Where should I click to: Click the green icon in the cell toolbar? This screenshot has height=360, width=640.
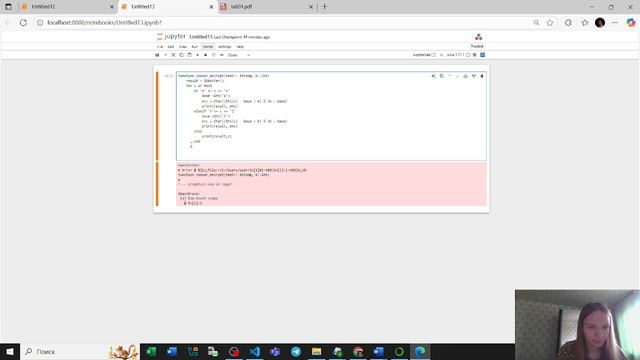434,76
